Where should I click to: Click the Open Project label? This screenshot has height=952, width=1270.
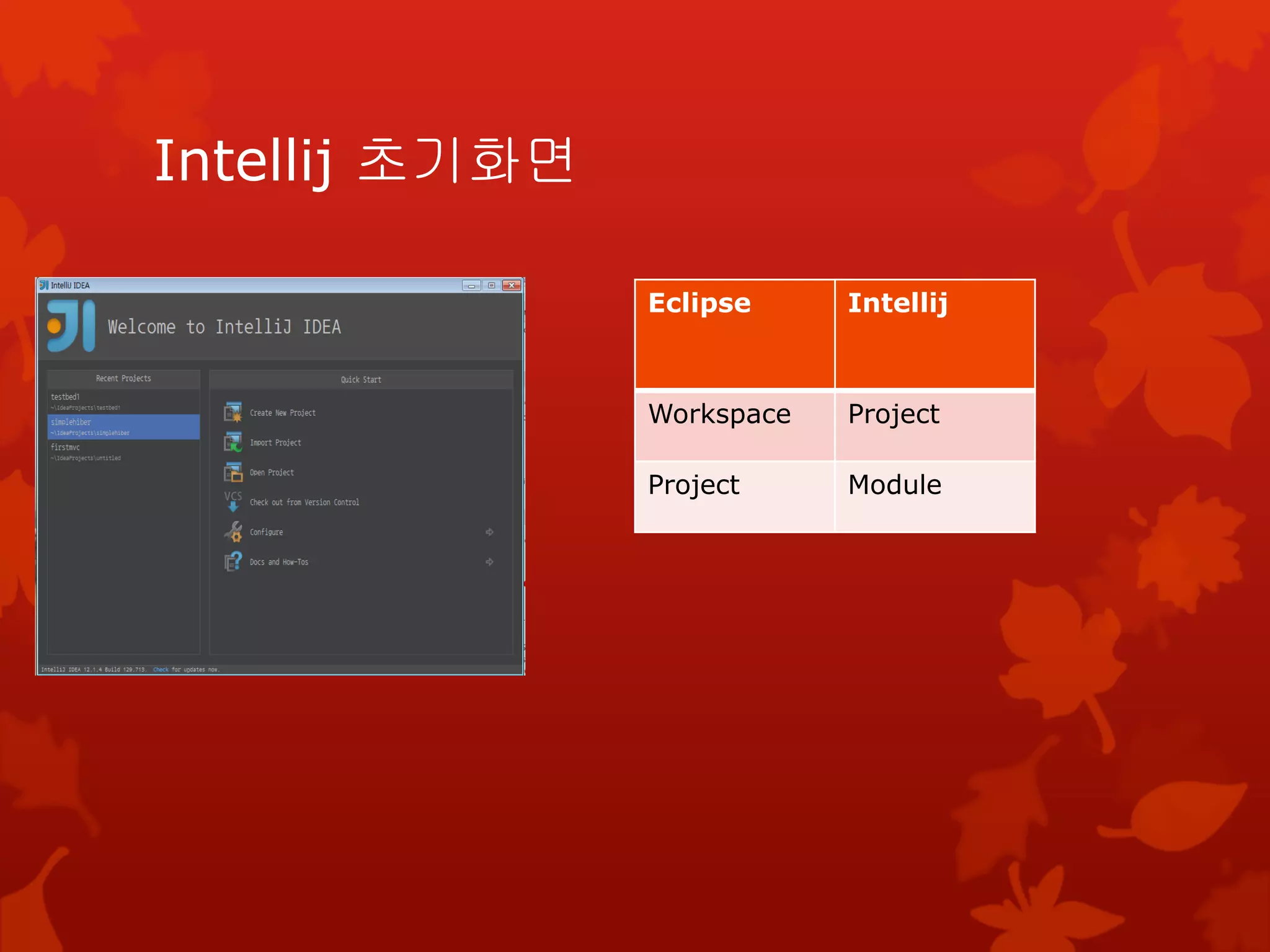[x=272, y=472]
